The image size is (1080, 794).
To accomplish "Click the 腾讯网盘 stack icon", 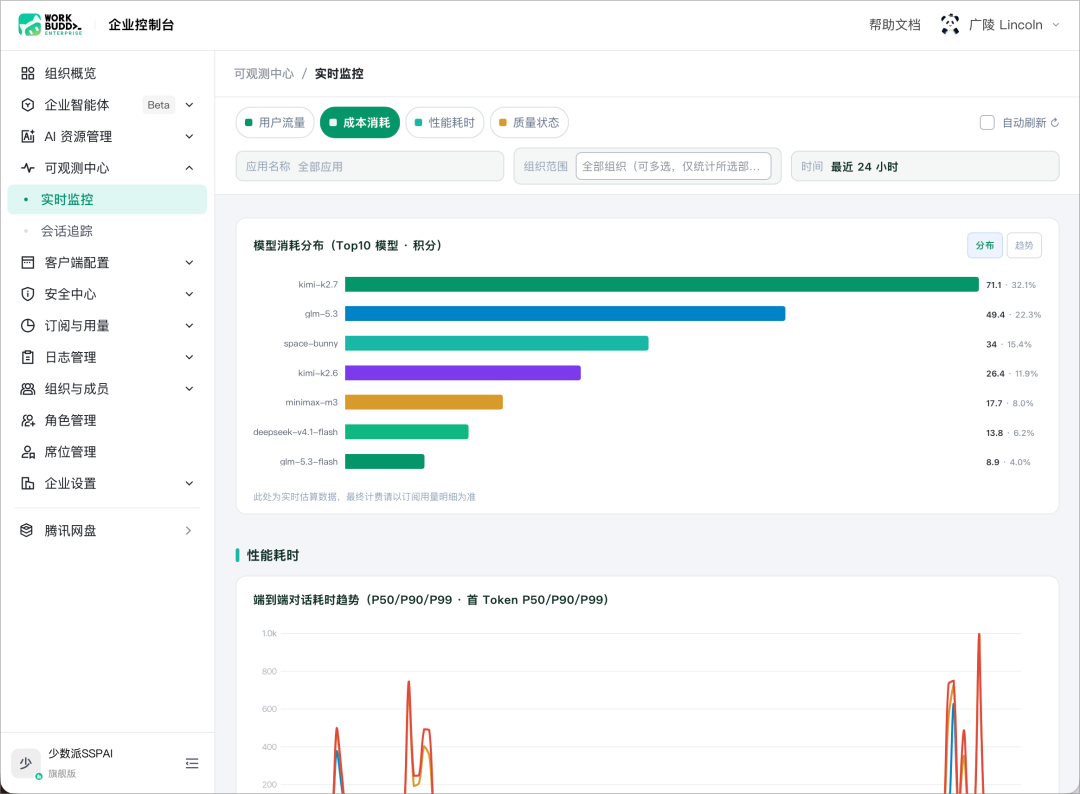I will coord(26,530).
